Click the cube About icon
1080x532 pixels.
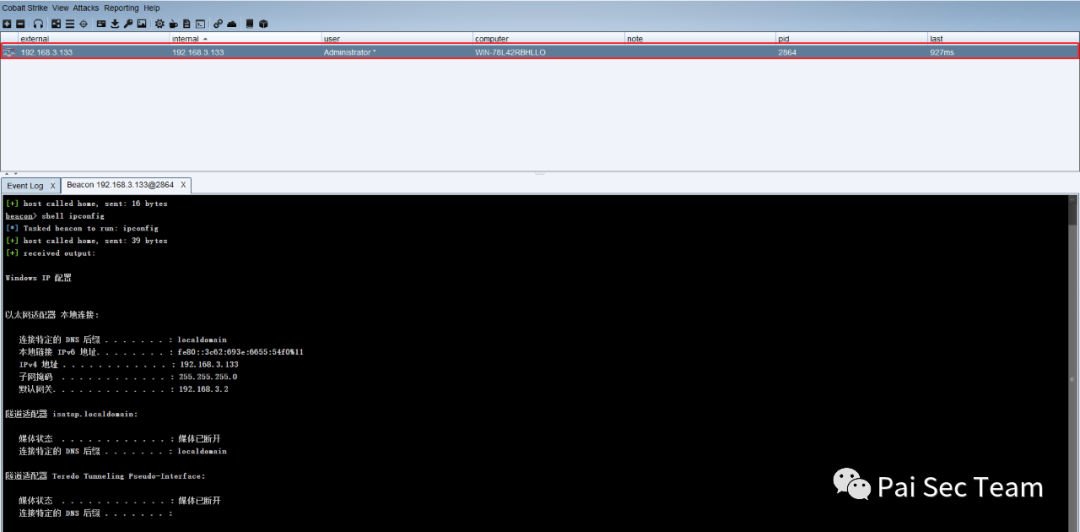[263, 23]
